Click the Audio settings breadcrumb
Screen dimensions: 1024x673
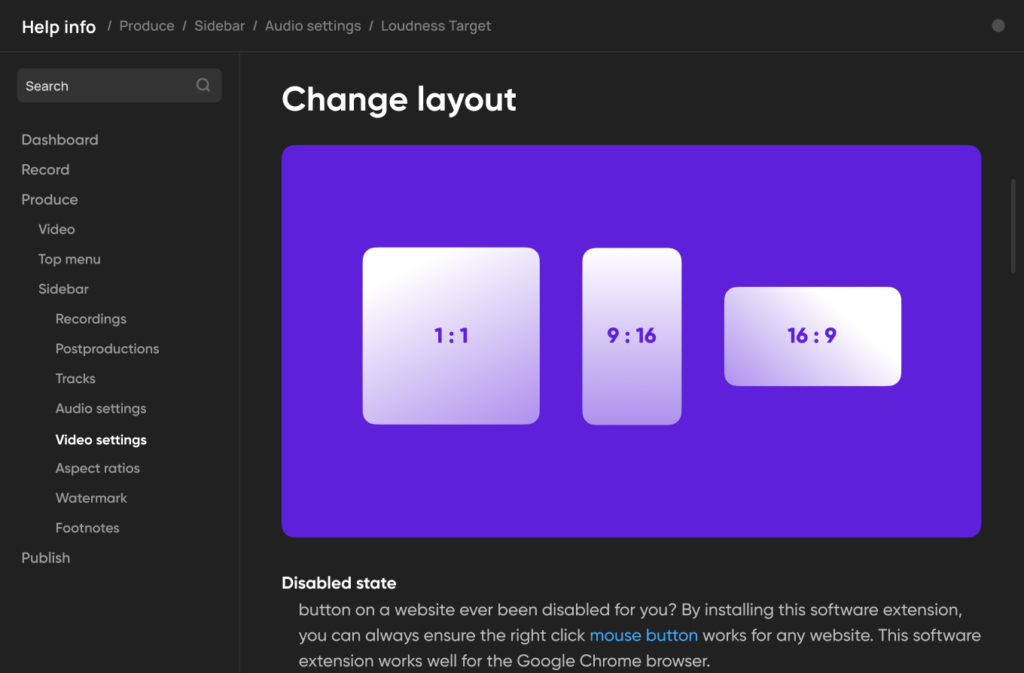[x=313, y=26]
